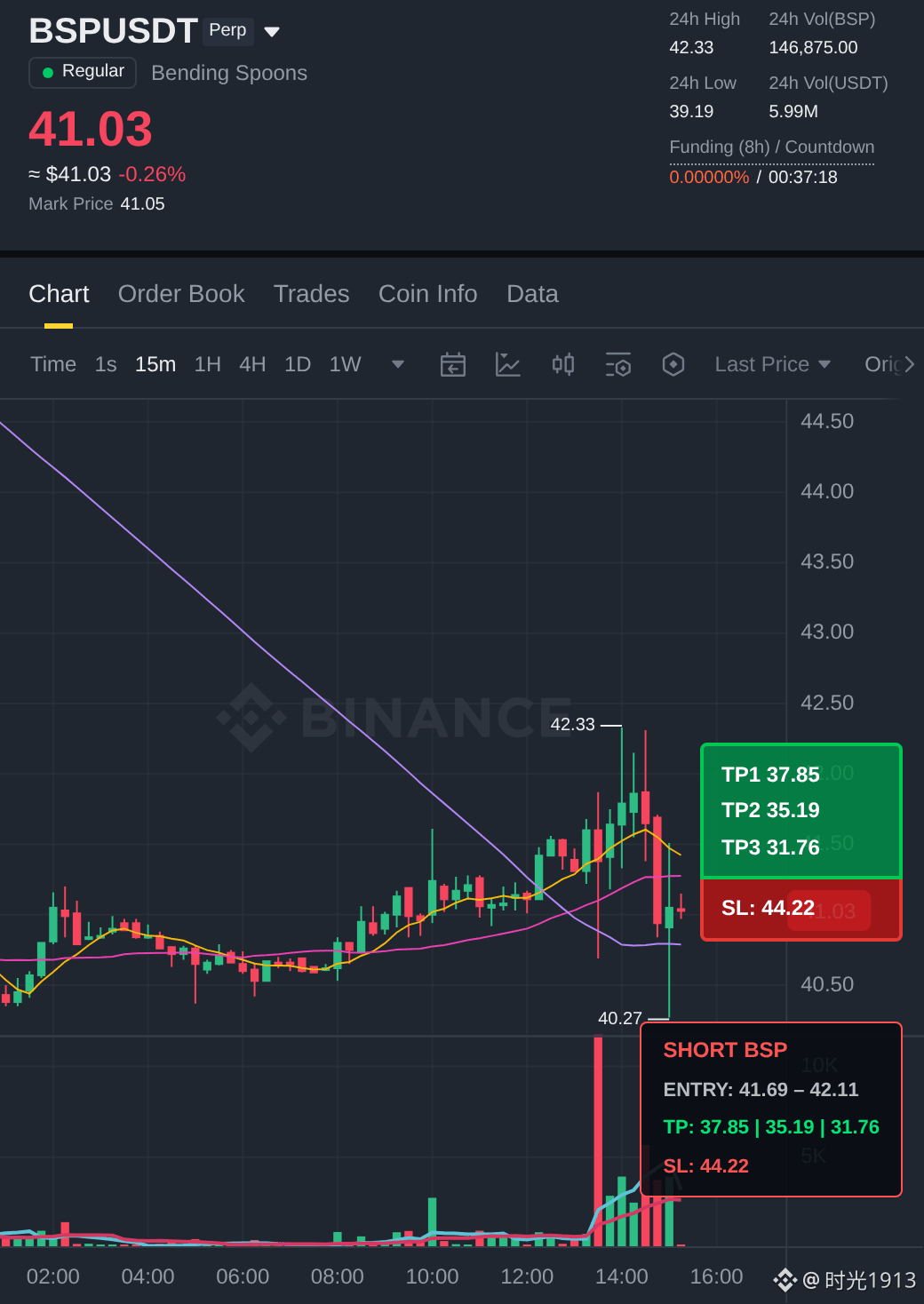Select the 4H interval
The width and height of the screenshot is (924, 1304).
[x=252, y=364]
